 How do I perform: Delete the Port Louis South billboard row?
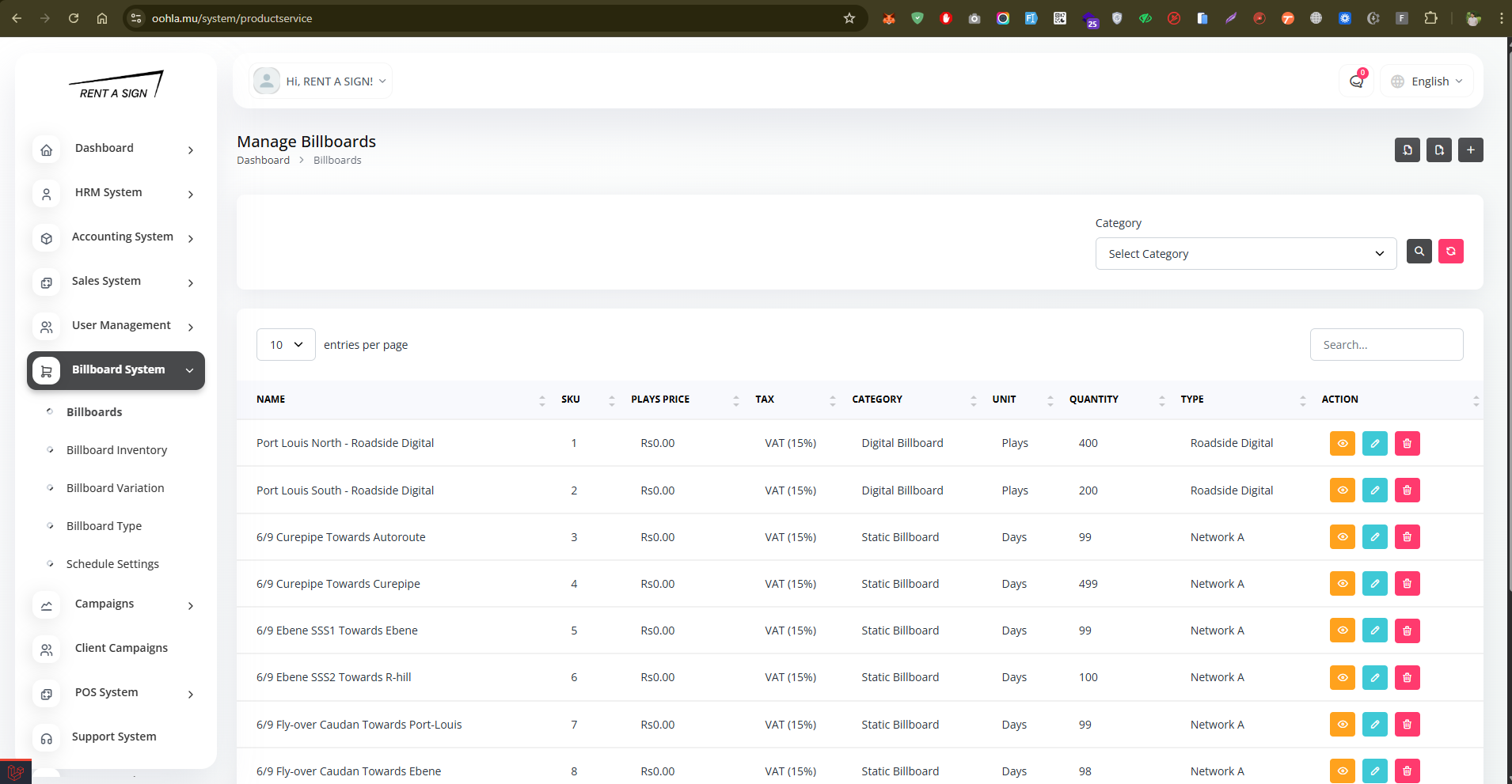click(1407, 490)
